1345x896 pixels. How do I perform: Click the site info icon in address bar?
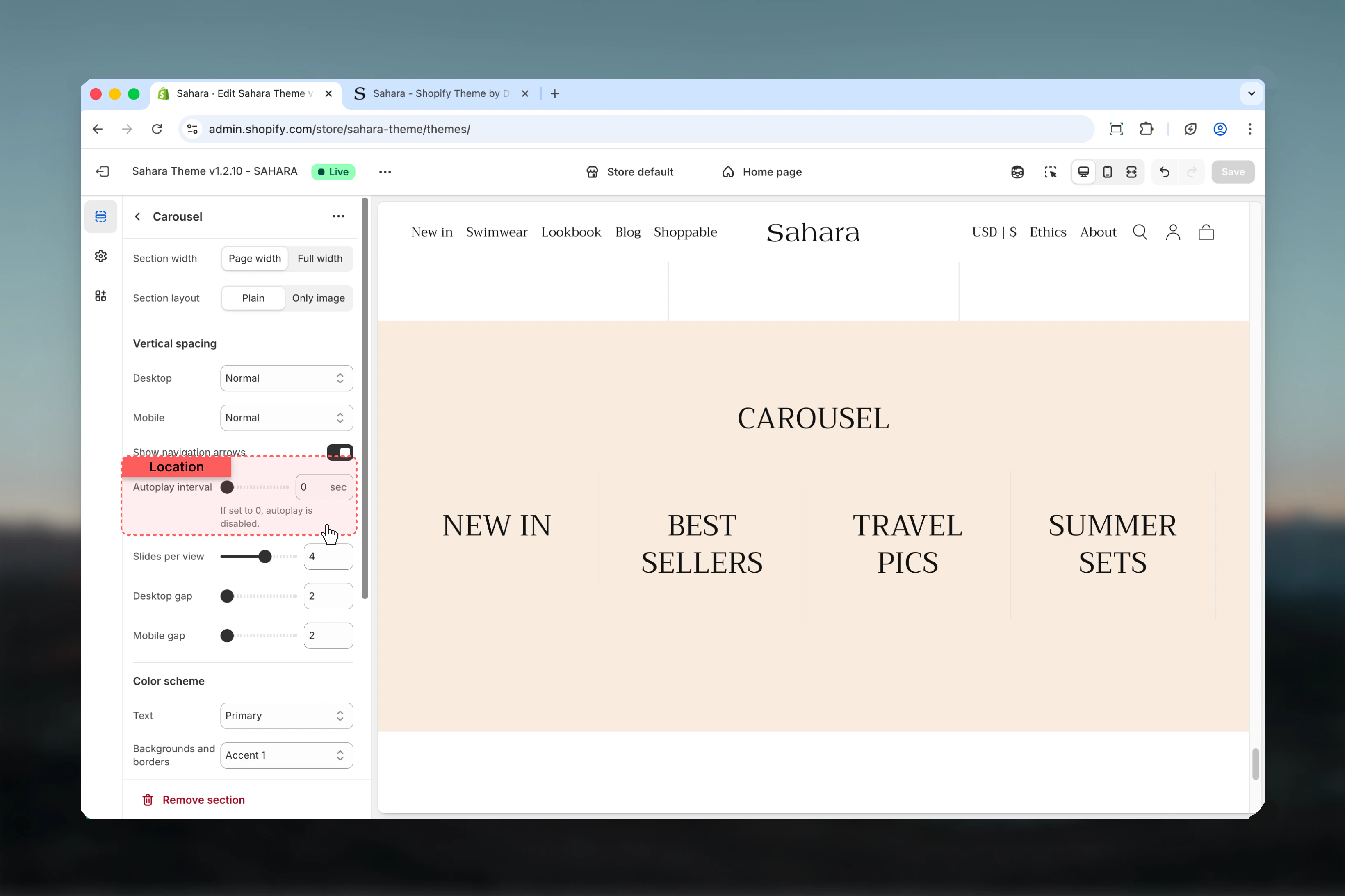point(193,129)
